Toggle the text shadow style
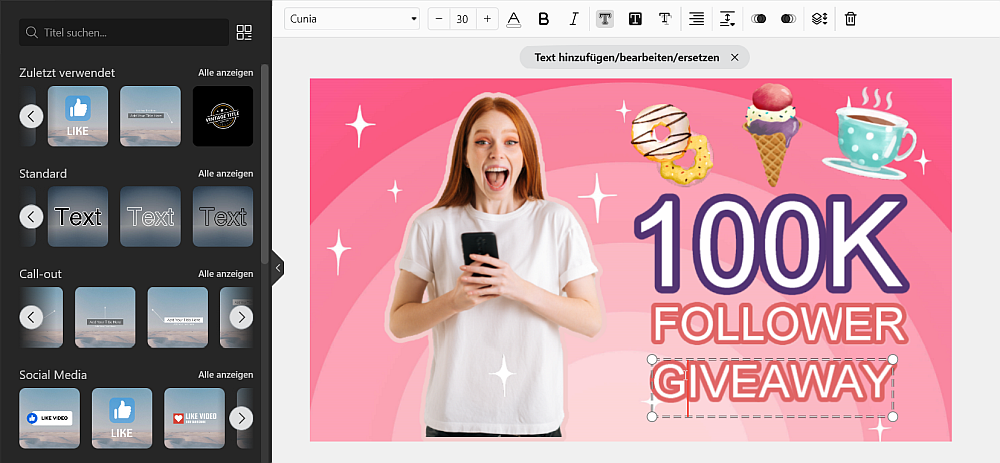 (x=665, y=19)
